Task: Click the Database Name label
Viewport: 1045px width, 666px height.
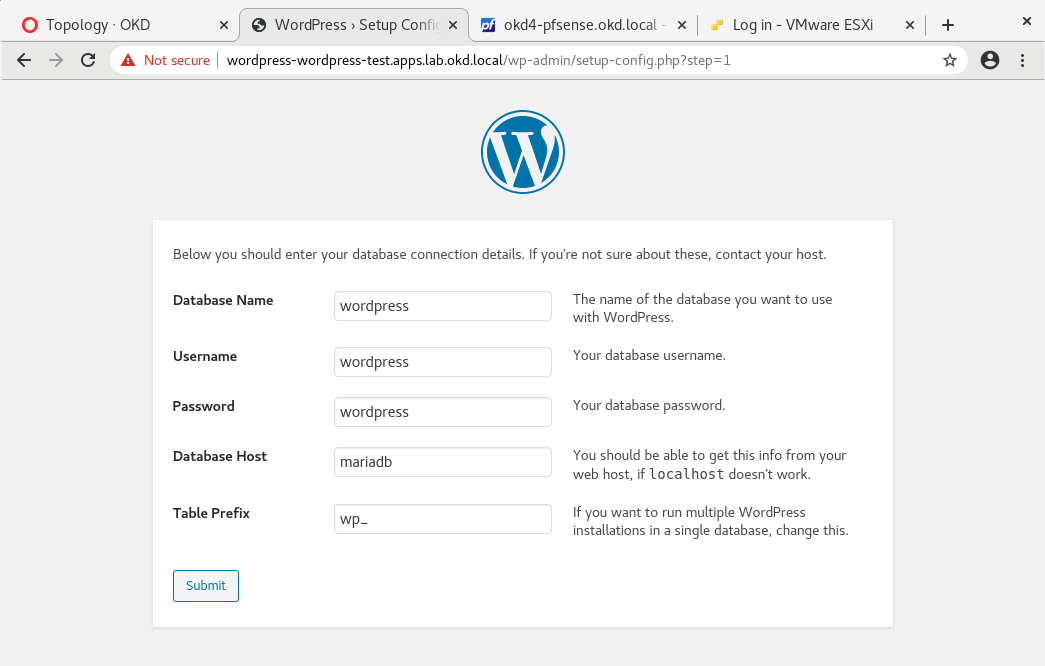Action: pyautogui.click(x=223, y=301)
